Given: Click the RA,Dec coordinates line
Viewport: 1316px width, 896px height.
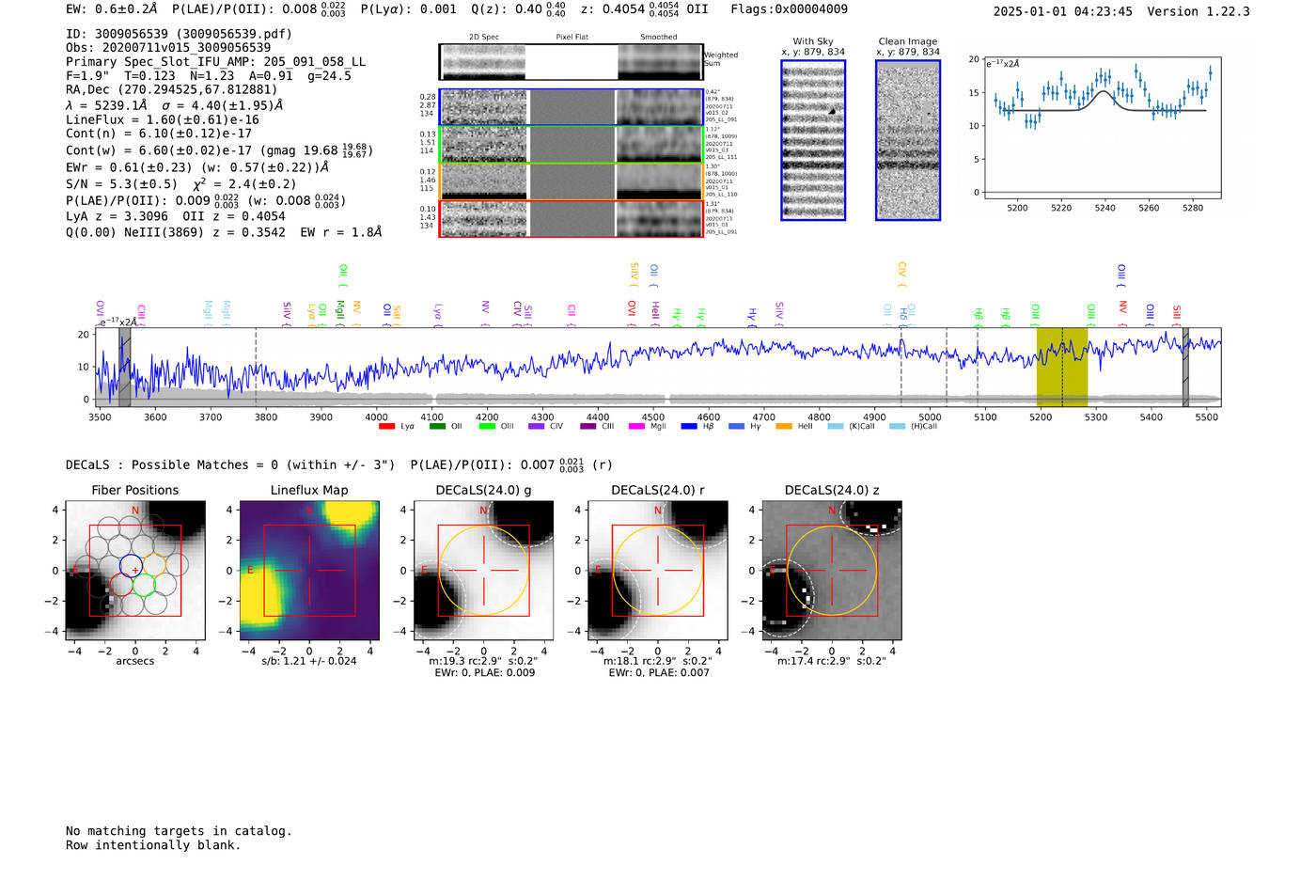Looking at the screenshot, I should 171,90.
